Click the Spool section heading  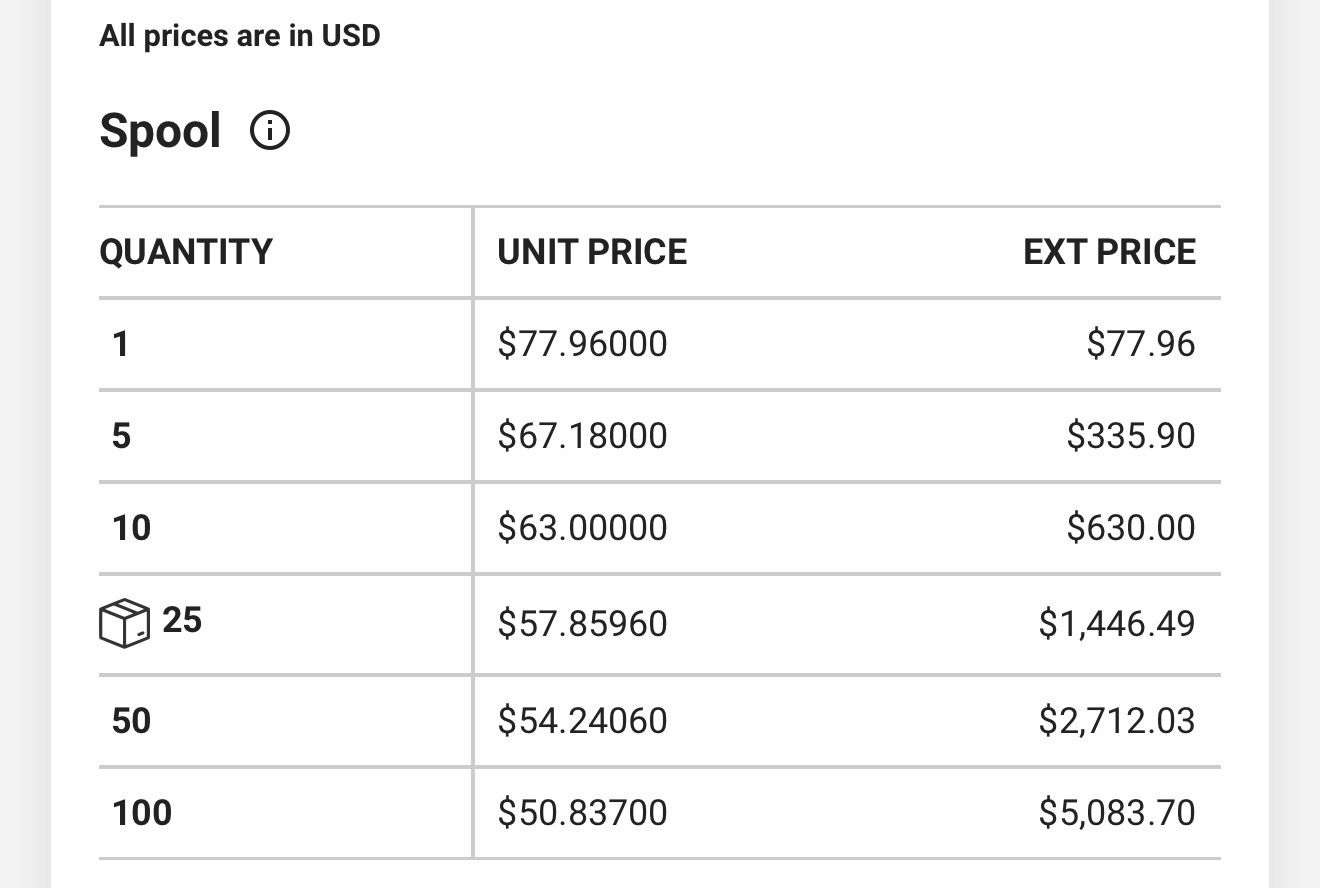[160, 131]
